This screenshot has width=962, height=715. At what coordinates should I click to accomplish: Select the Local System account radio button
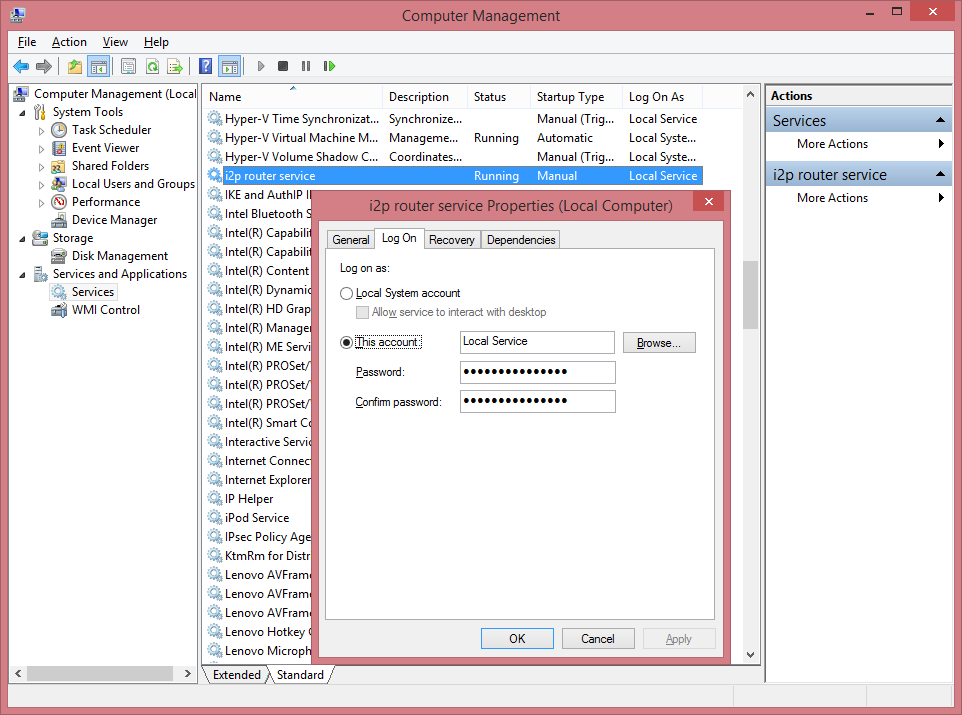click(x=346, y=293)
